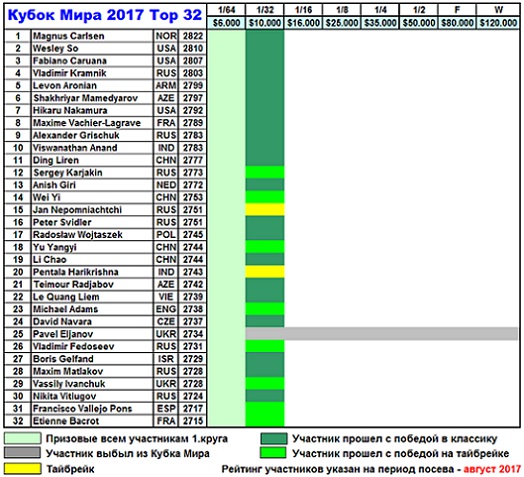This screenshot has height=477, width=524.
Task: Click the $120.000 winner prize cell
Action: click(498, 23)
